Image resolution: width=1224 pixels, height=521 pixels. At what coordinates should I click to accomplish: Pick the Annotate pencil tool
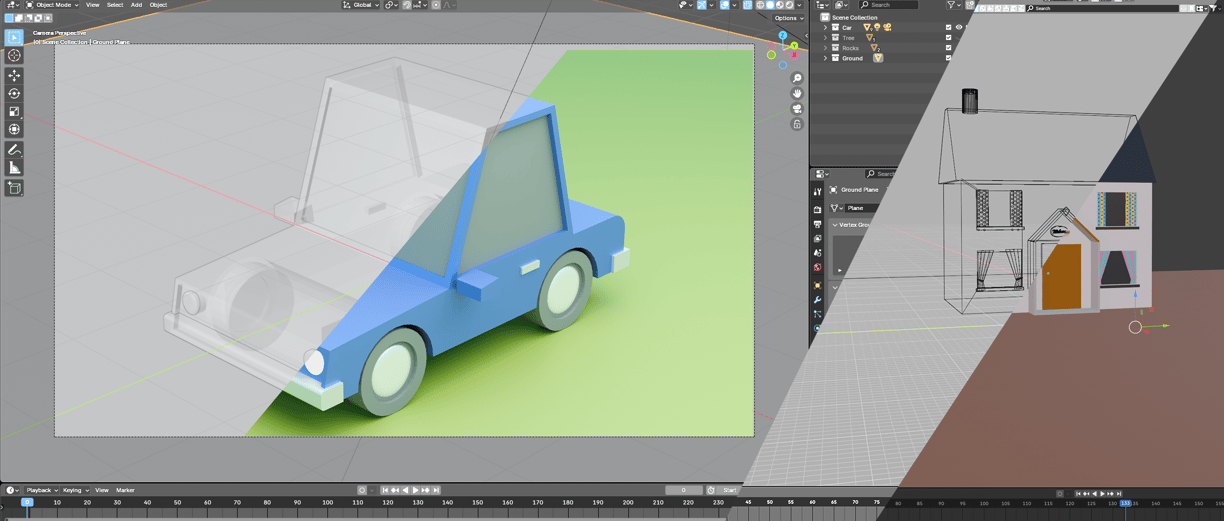pyautogui.click(x=14, y=149)
